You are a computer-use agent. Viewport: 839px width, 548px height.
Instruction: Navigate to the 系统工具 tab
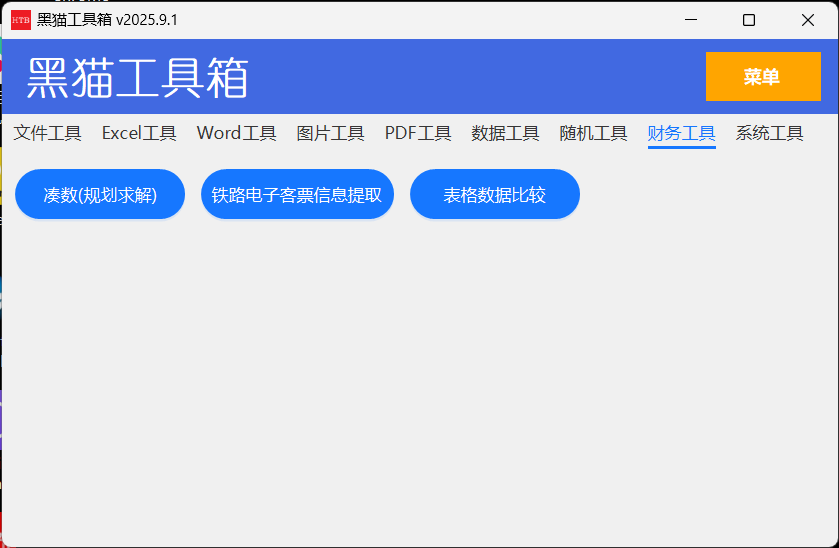tap(769, 133)
